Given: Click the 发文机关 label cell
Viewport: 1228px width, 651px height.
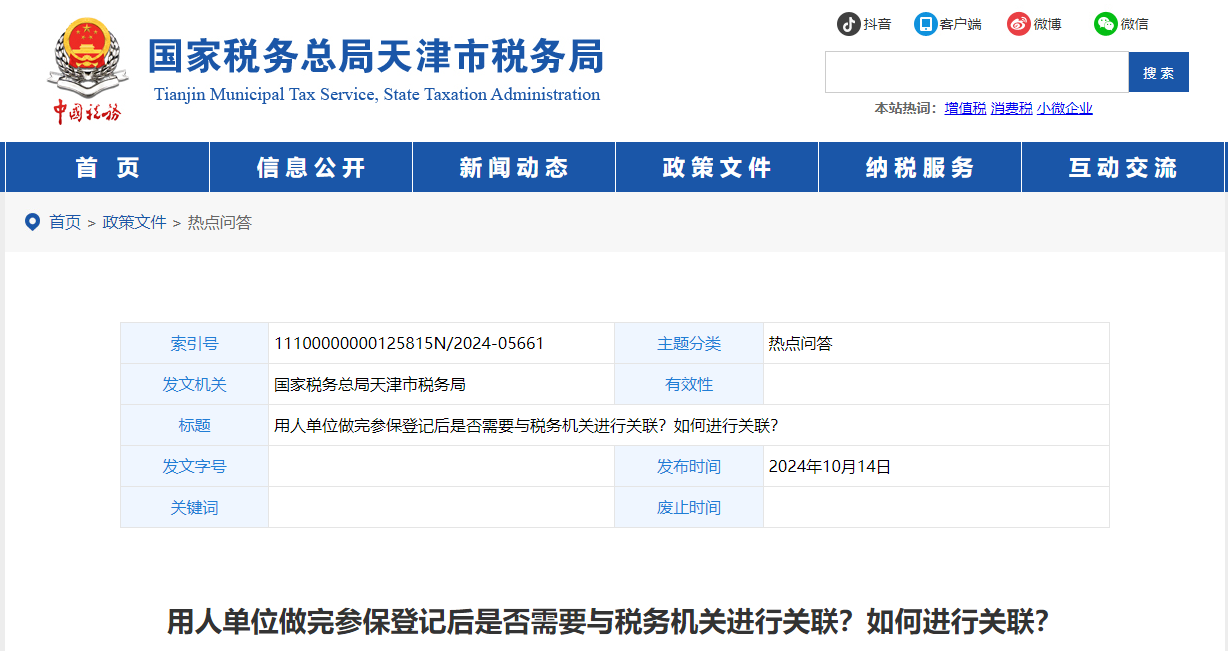Looking at the screenshot, I should tap(194, 384).
